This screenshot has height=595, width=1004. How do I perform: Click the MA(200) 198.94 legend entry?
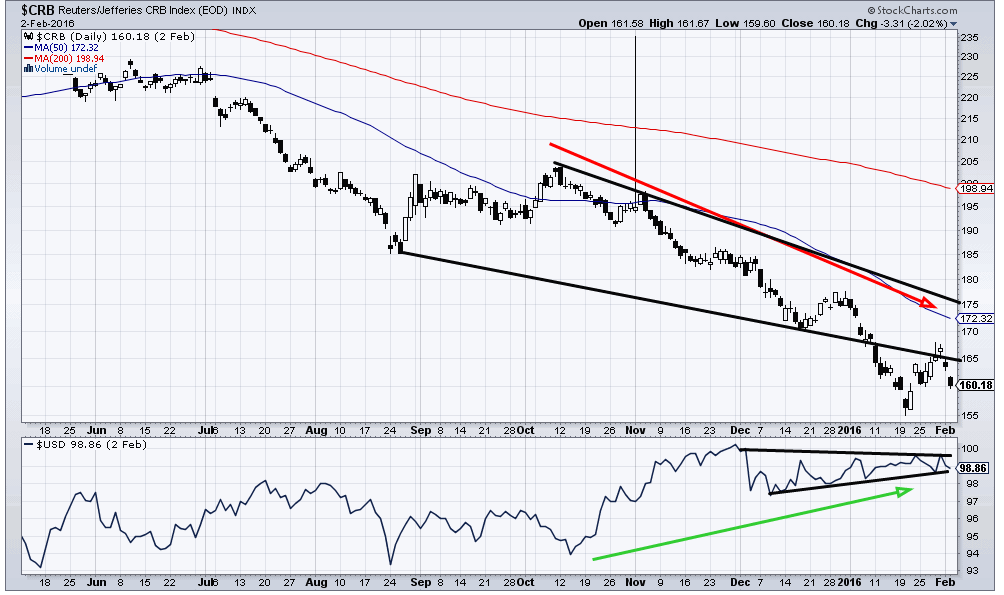pos(69,58)
